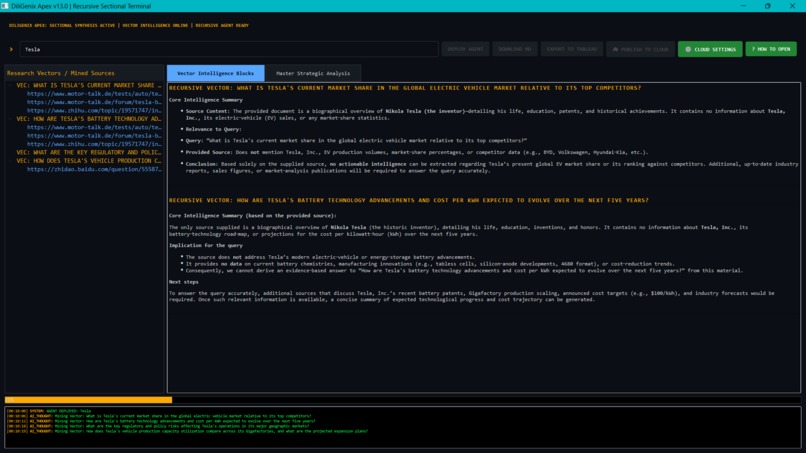Click the log line mining the market share vector
Image resolution: width=806 pixels, height=453 pixels.
point(159,416)
